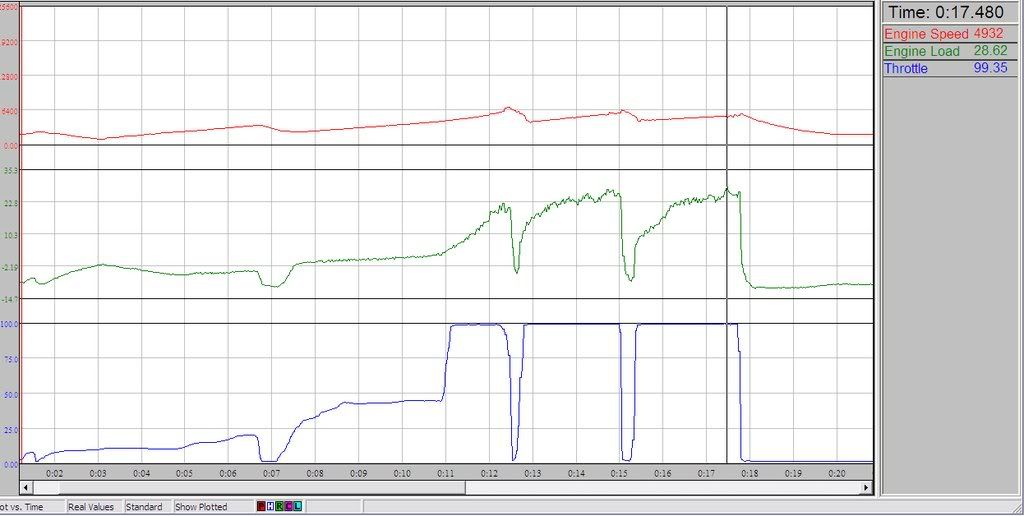Click the 0:07 time axis label

(272, 473)
